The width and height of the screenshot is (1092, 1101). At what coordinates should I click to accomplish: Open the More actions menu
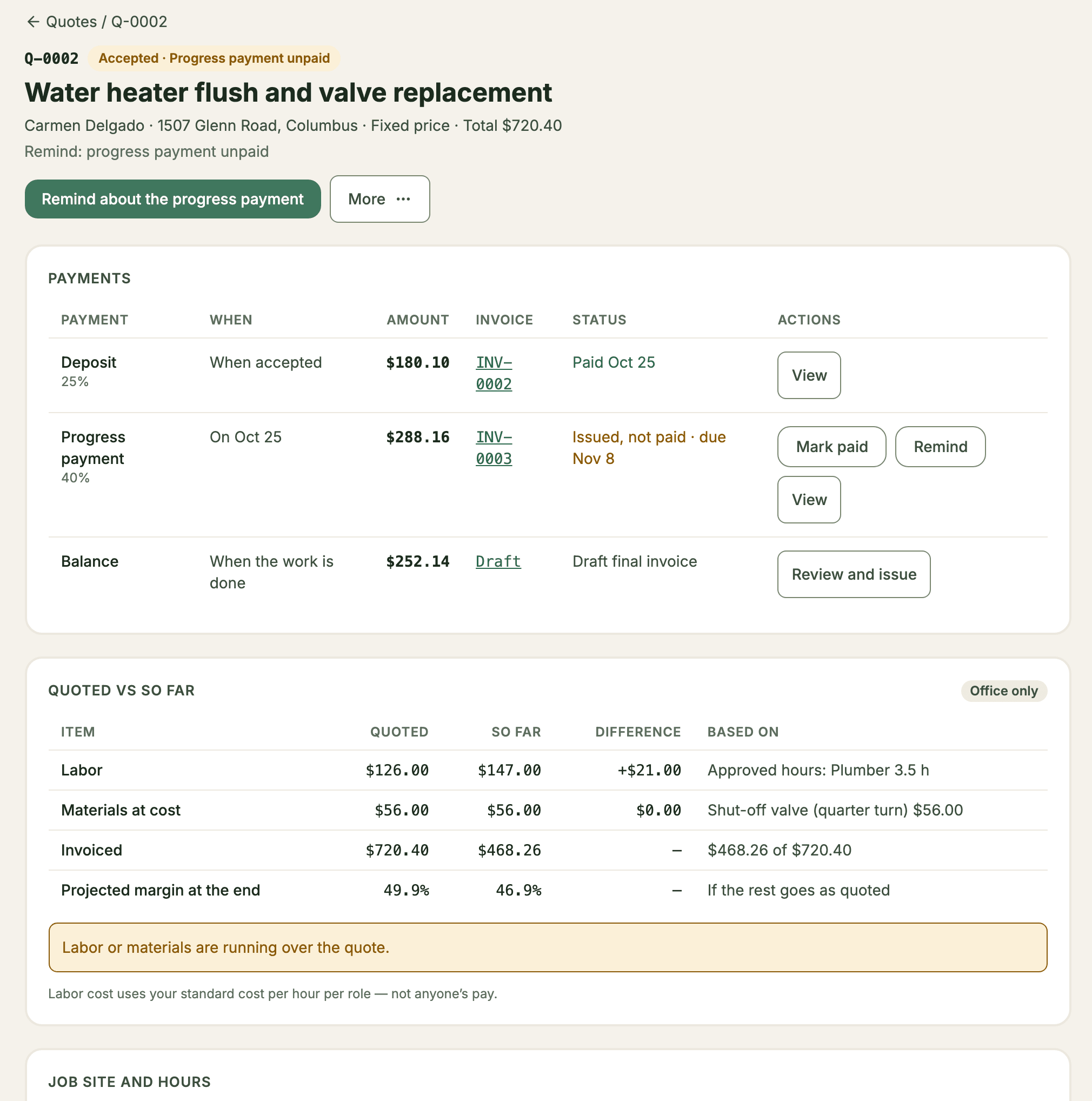379,199
